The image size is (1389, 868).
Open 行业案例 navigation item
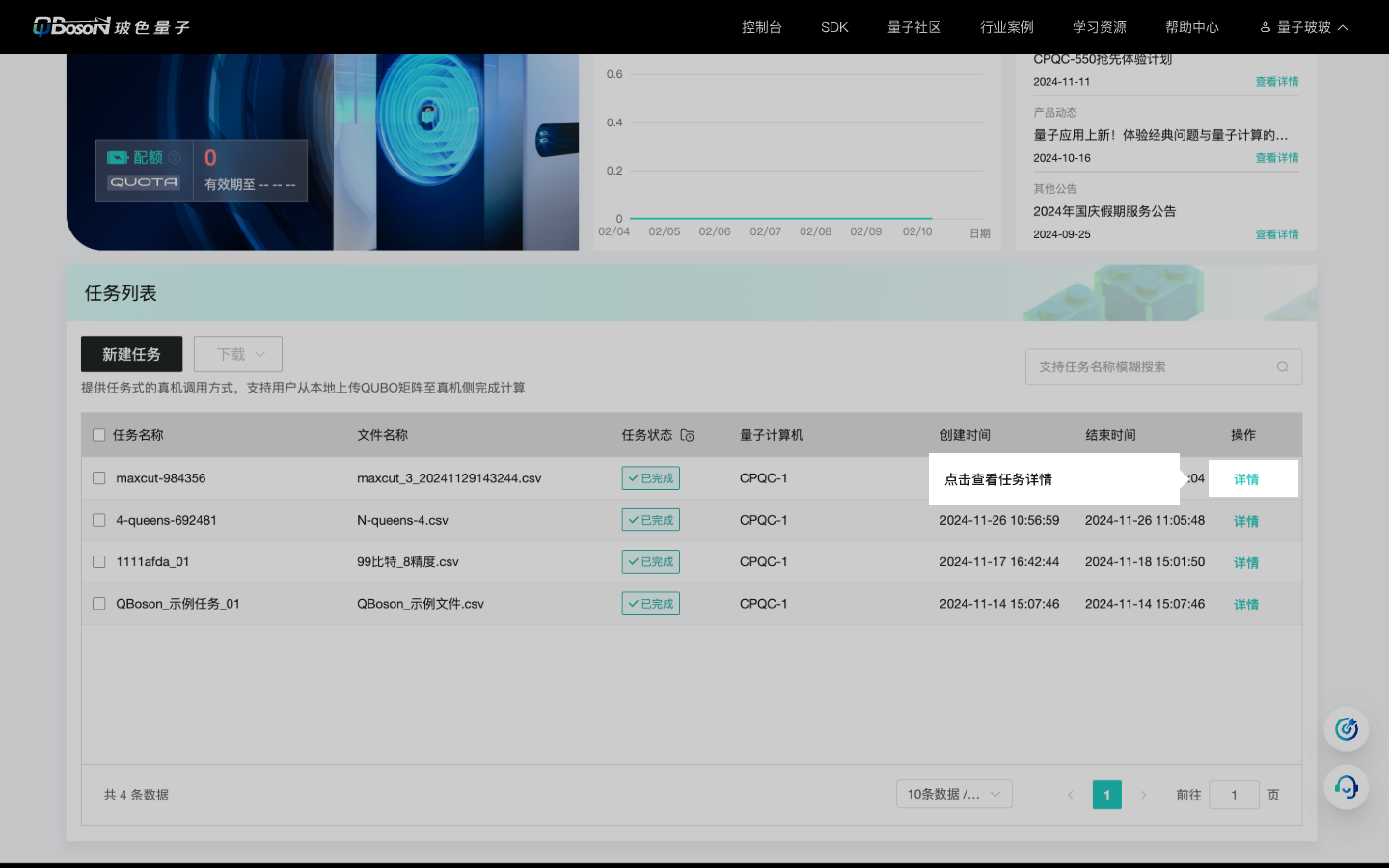click(1007, 27)
